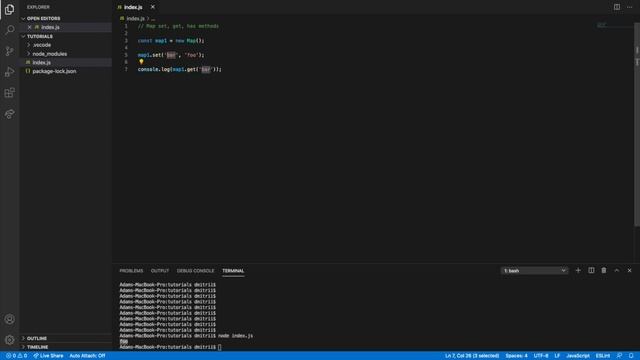Open the editor More Actions menu

pyautogui.click(x=629, y=7)
